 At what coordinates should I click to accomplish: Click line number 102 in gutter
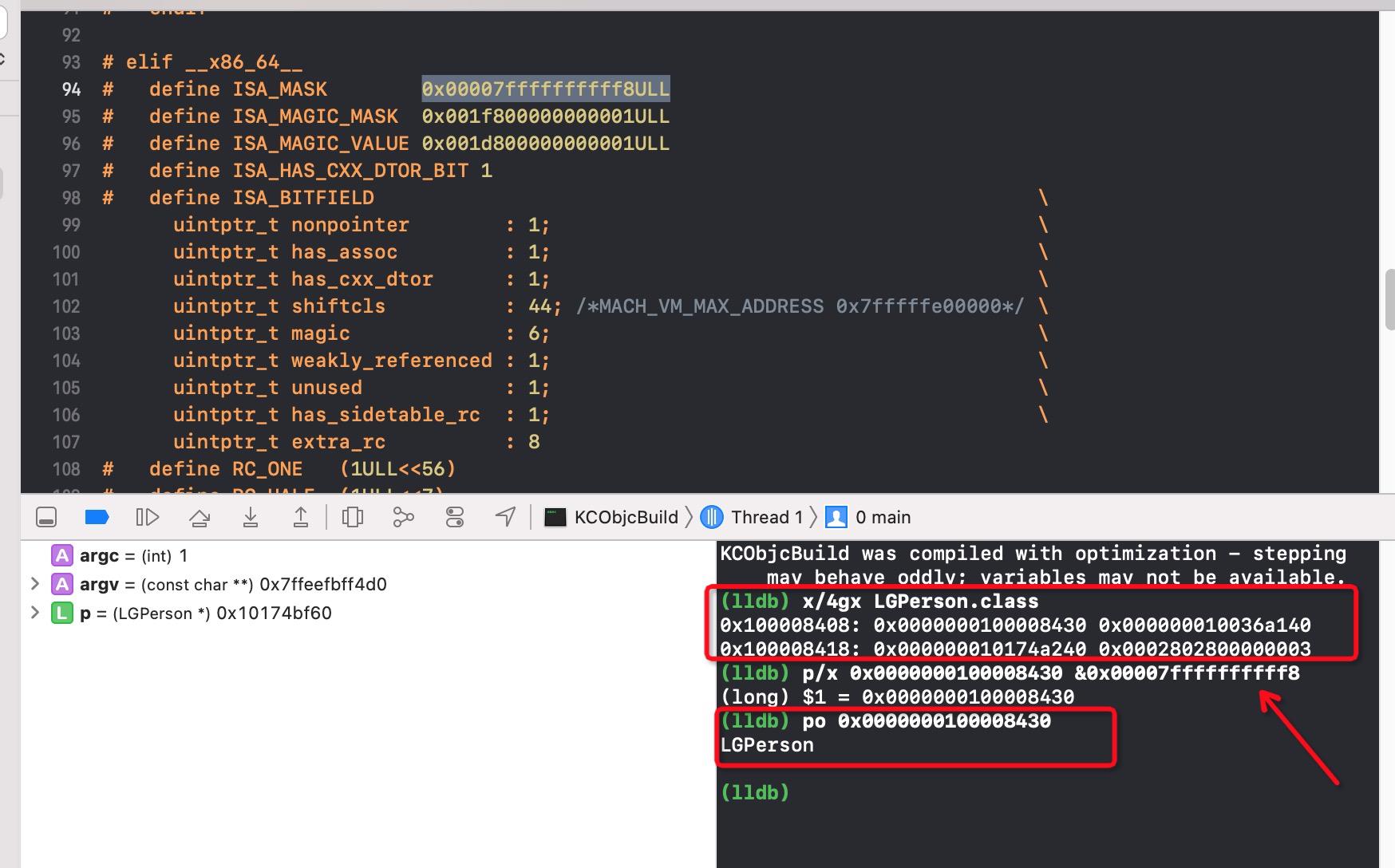pyautogui.click(x=66, y=306)
